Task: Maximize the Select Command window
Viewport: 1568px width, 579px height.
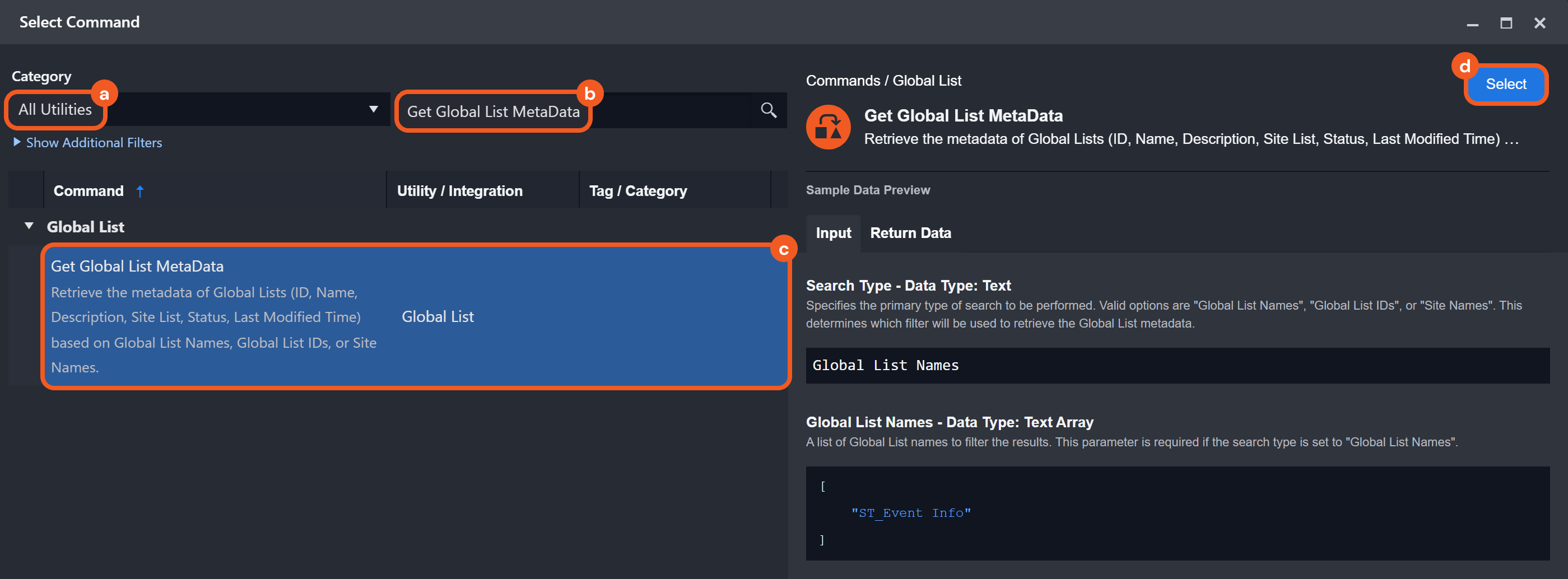Action: tap(1505, 23)
